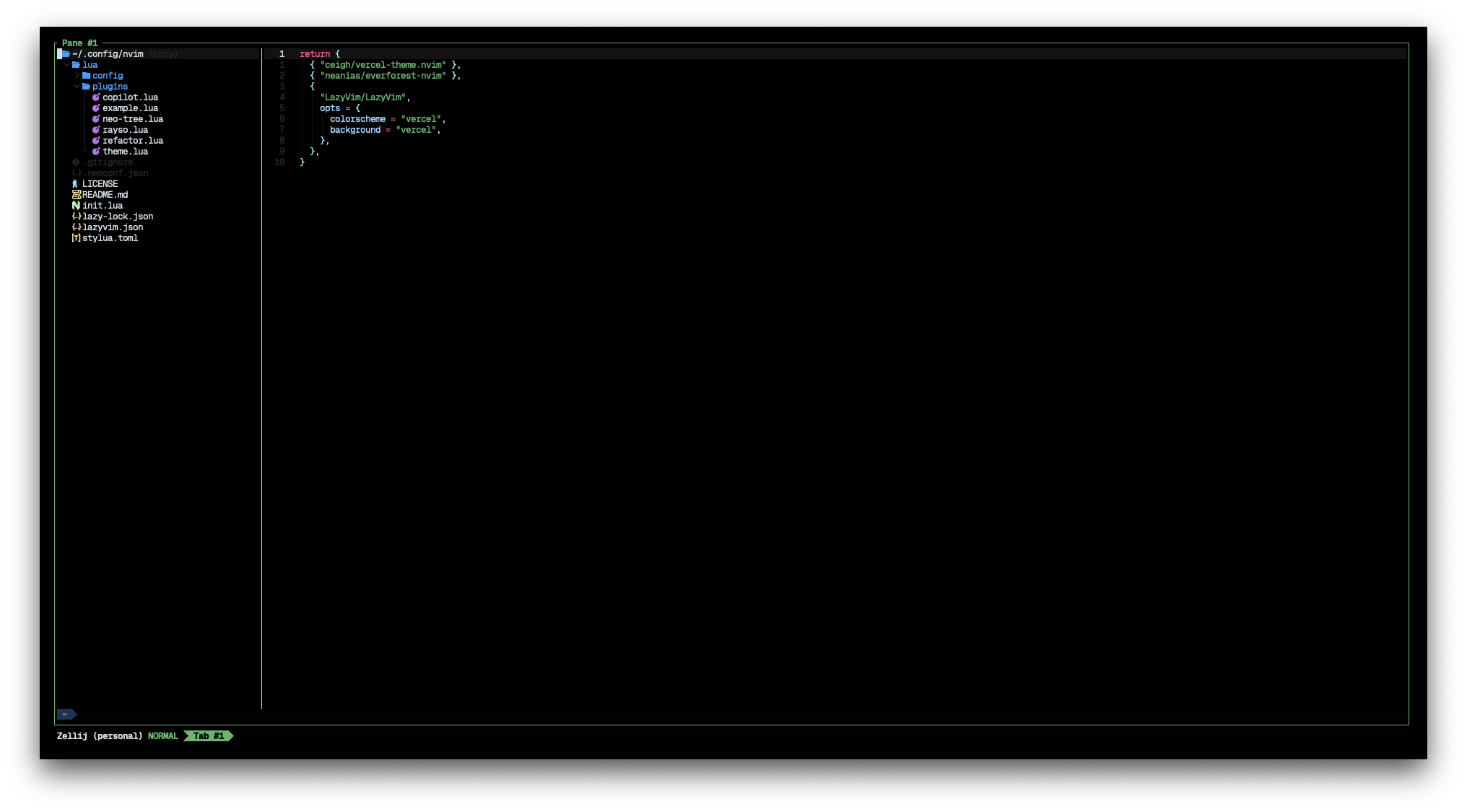
Task: Click the TOML icon beside stylua.toml
Action: pos(76,238)
